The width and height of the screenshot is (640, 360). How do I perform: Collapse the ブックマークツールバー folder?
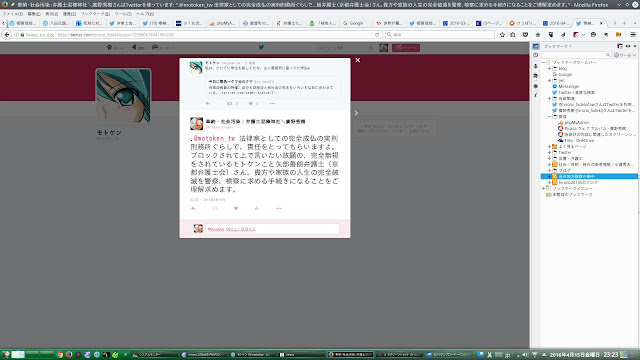point(543,62)
